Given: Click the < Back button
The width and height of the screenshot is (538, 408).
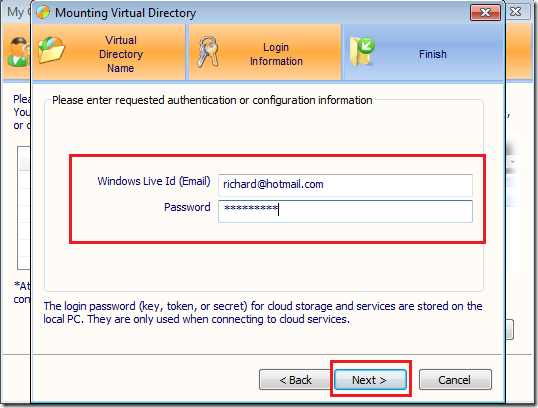Looking at the screenshot, I should [x=295, y=380].
